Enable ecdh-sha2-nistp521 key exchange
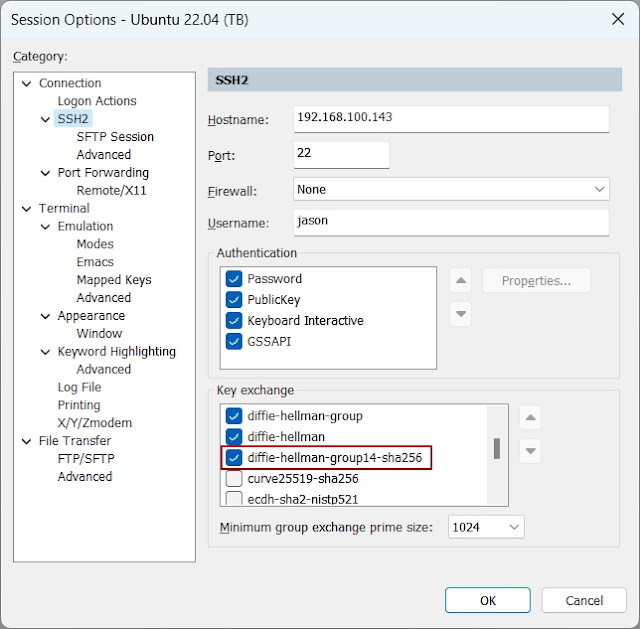This screenshot has height=629, width=640. 234,499
